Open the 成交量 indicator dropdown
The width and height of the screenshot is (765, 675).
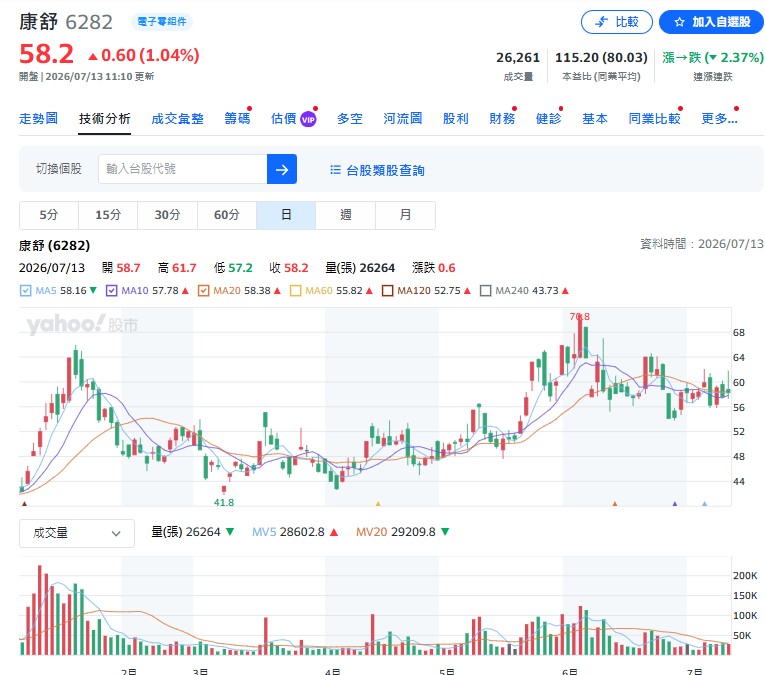point(77,533)
